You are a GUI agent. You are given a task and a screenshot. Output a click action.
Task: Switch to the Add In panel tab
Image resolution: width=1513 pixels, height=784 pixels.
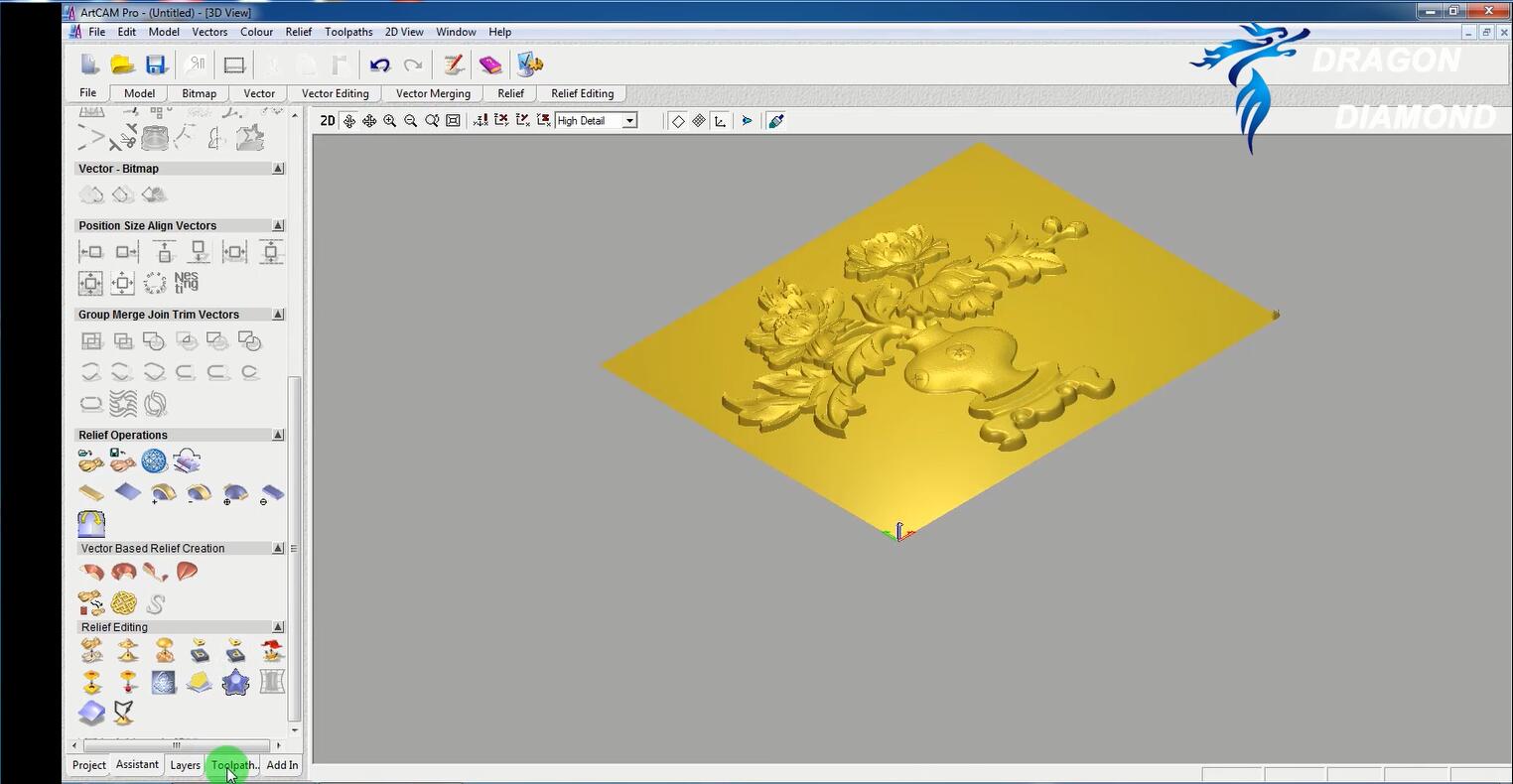pos(282,765)
